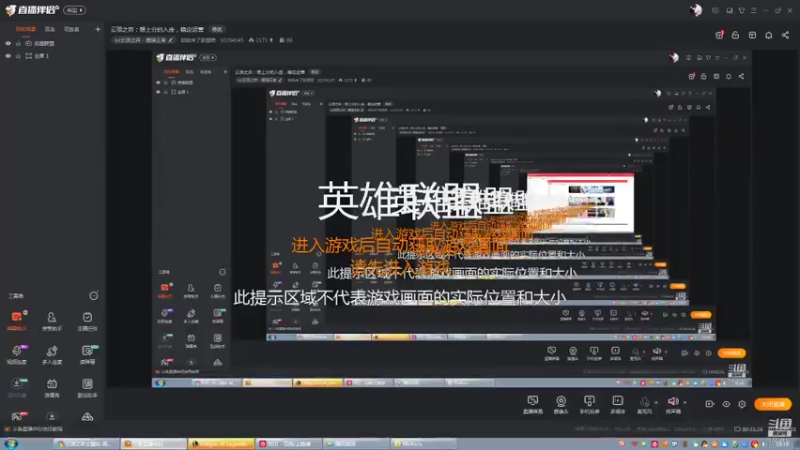Image resolution: width=800 pixels, height=450 pixels.
Task: Open the PK tool with red badge
Action: click(x=17, y=416)
